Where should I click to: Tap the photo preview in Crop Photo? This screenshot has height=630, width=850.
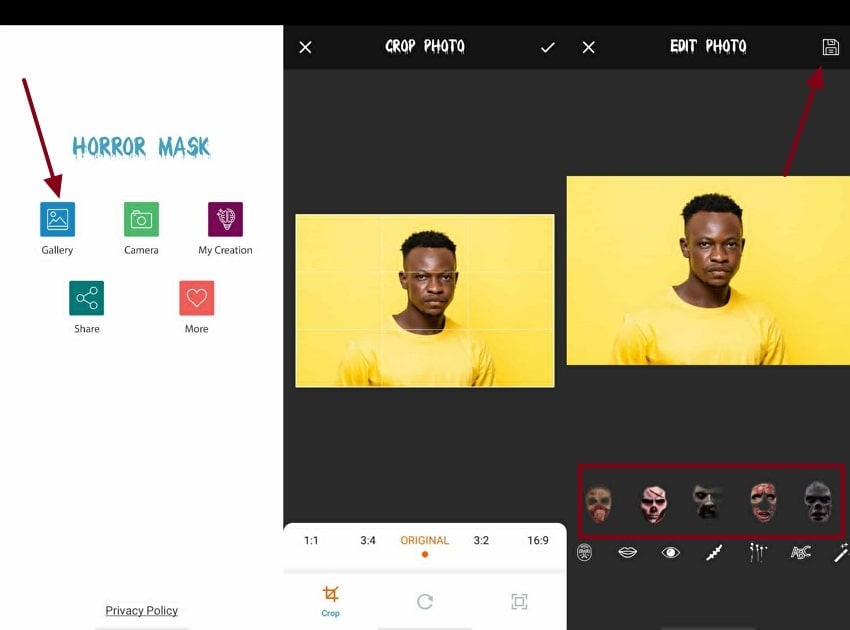tap(425, 301)
